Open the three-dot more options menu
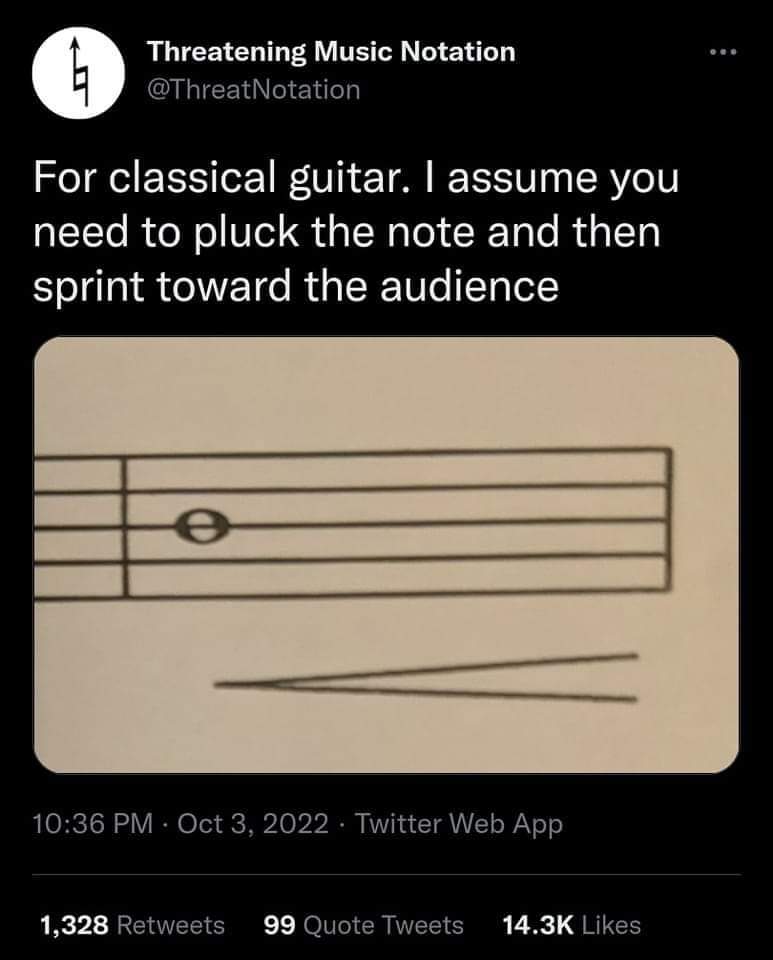This screenshot has width=773, height=960. pos(723,53)
